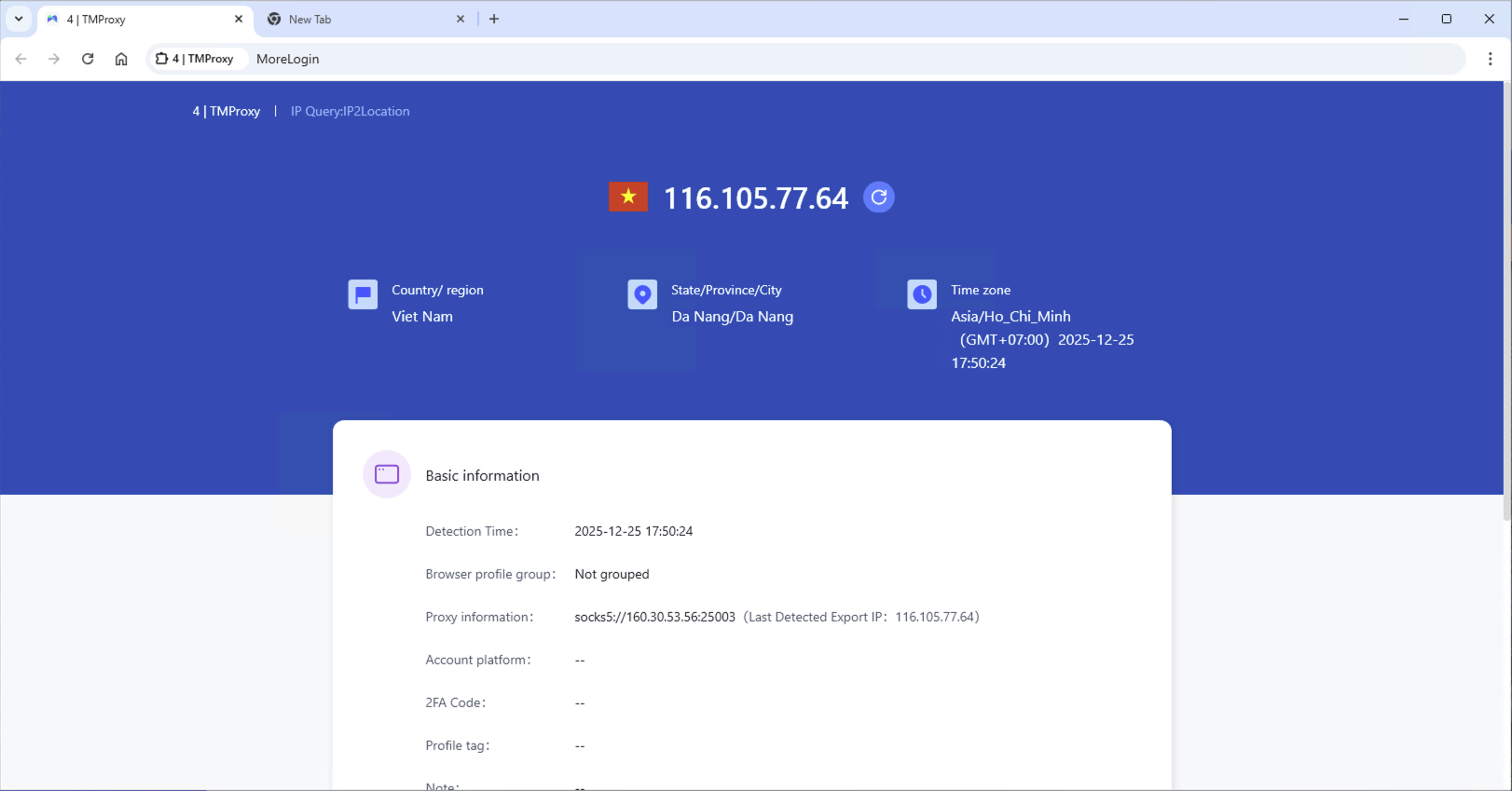The image size is (1512, 791).
Task: Open the browser three-dot menu
Action: pyautogui.click(x=1491, y=59)
